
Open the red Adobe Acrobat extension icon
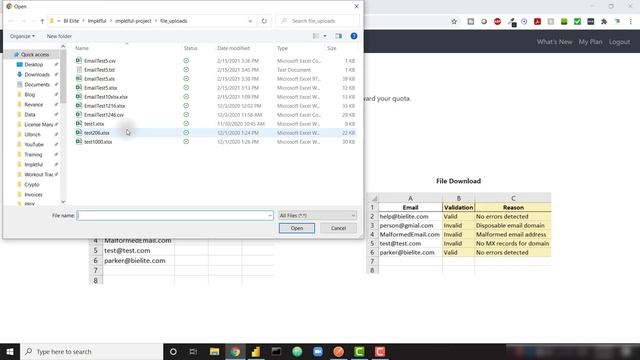tap(537, 21)
